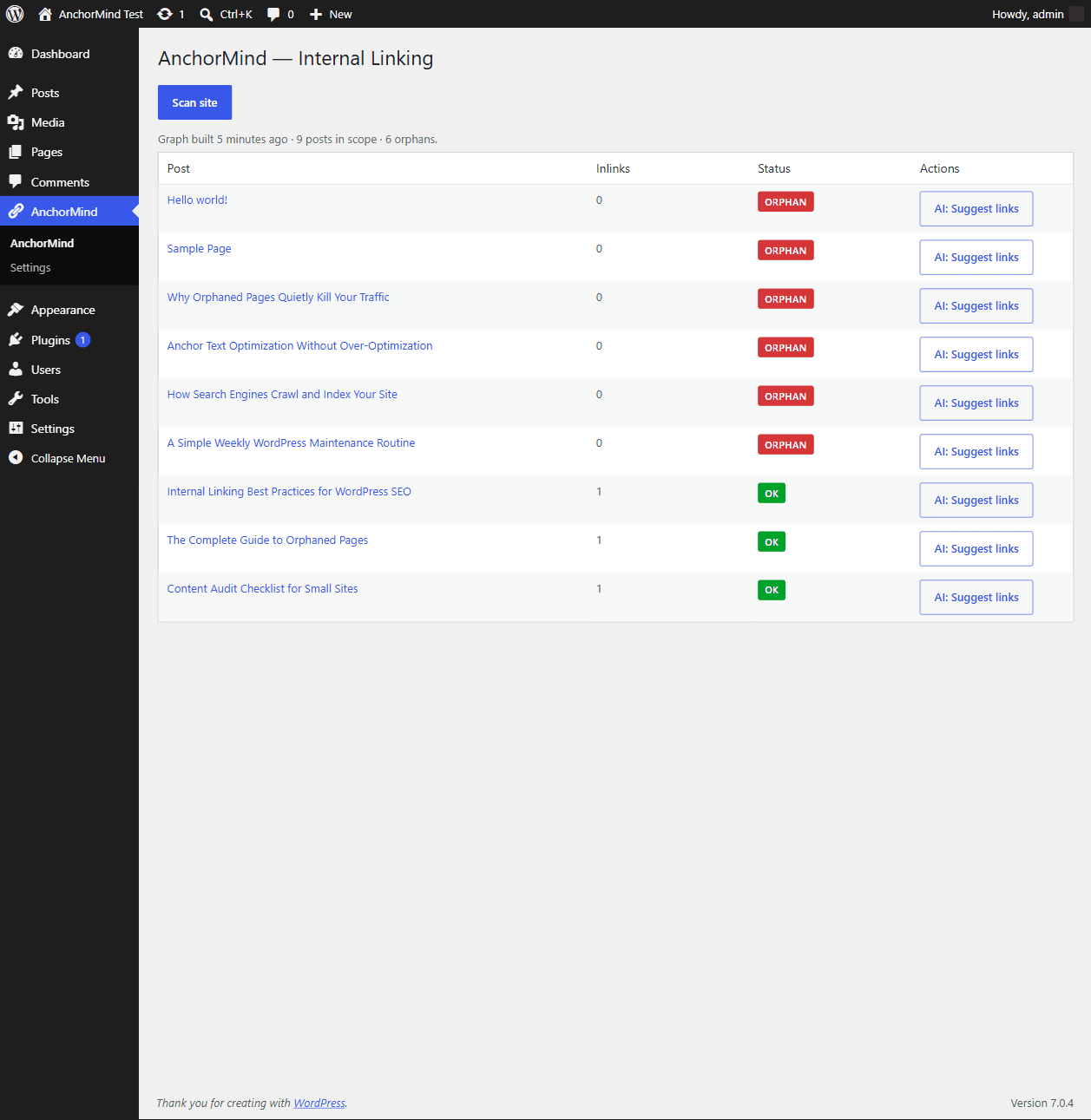1091x1120 pixels.
Task: Suggest links for Hello world! post
Action: click(976, 209)
